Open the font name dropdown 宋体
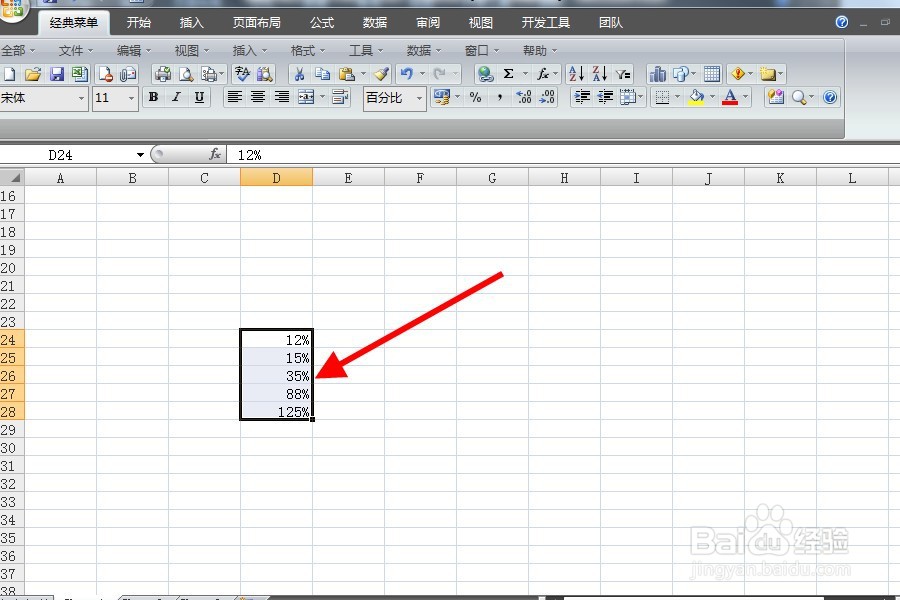 (x=81, y=98)
